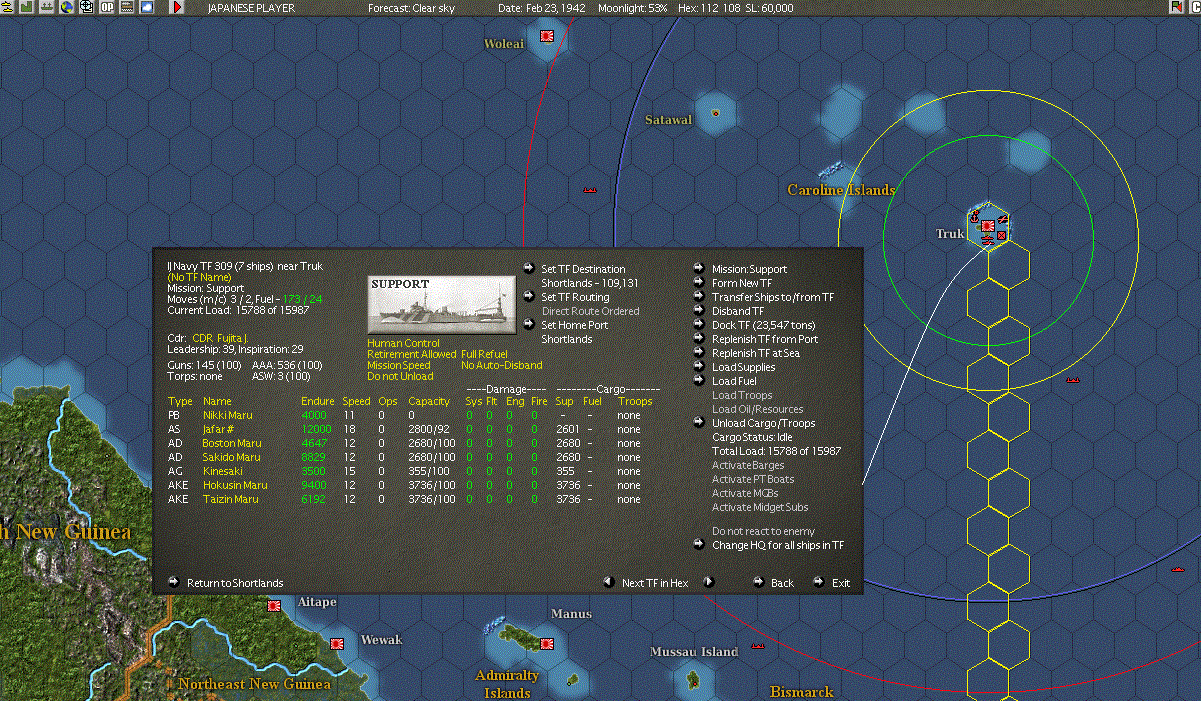Toggle Full Refuel setting
This screenshot has height=701, width=1201.
click(x=484, y=354)
